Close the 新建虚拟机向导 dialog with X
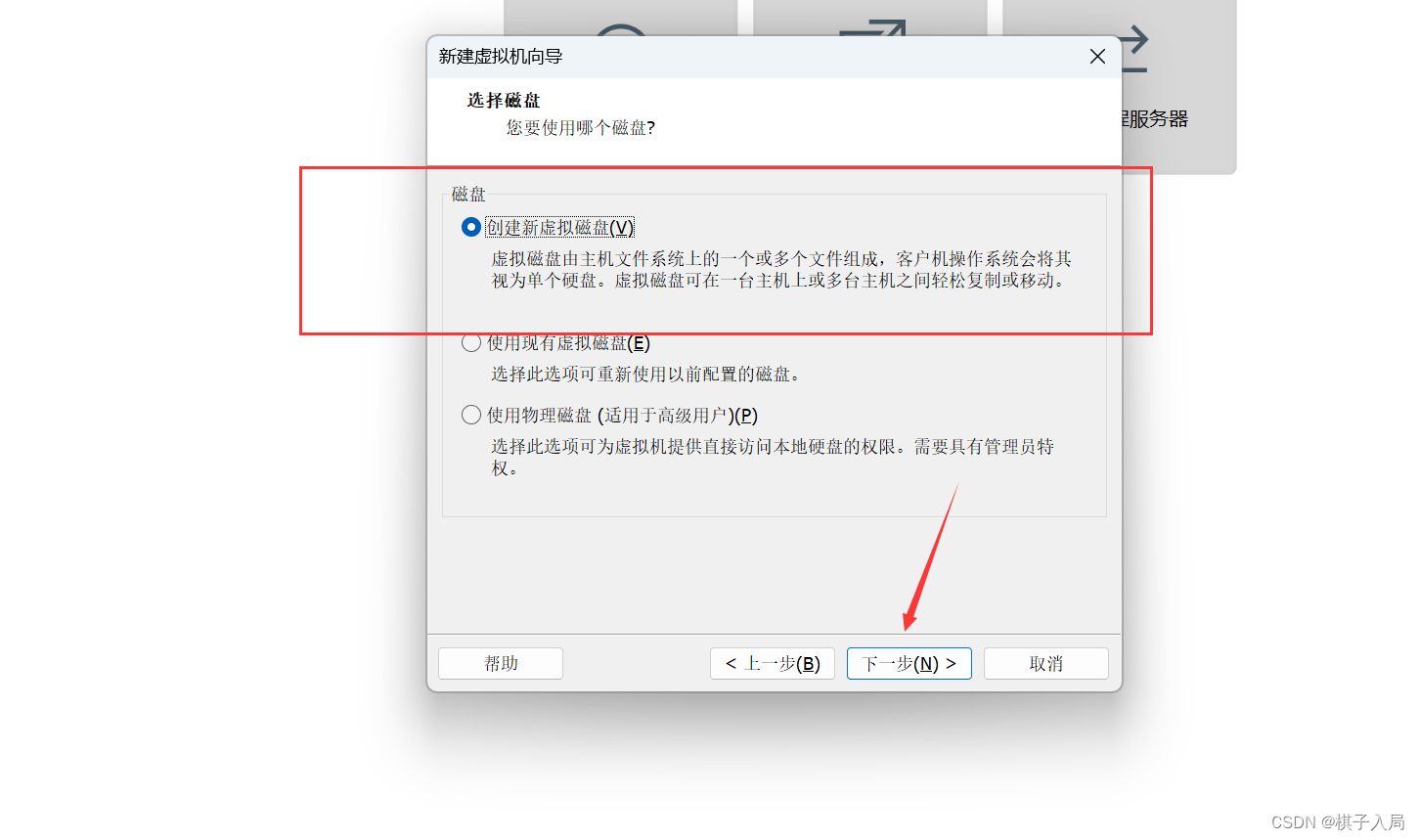The width and height of the screenshot is (1419, 840). pyautogui.click(x=1097, y=57)
